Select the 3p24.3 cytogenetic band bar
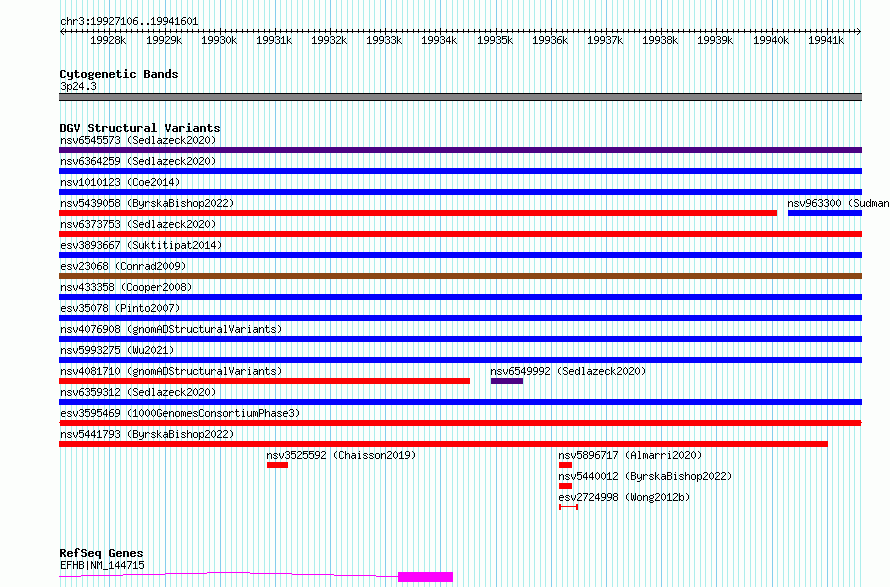Viewport: 890px width, 587px height. [460, 97]
